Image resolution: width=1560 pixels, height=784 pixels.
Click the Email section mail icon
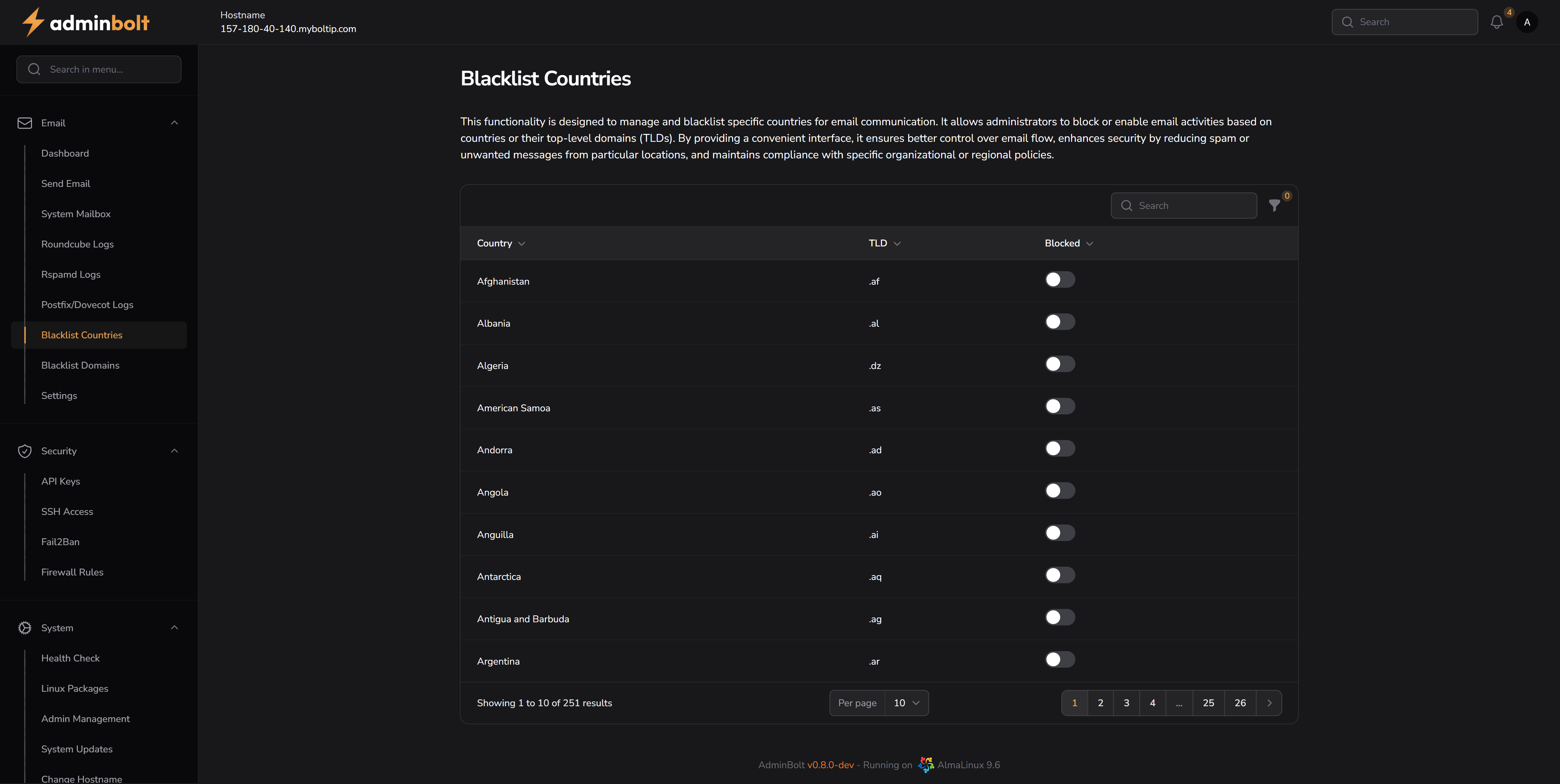(25, 123)
